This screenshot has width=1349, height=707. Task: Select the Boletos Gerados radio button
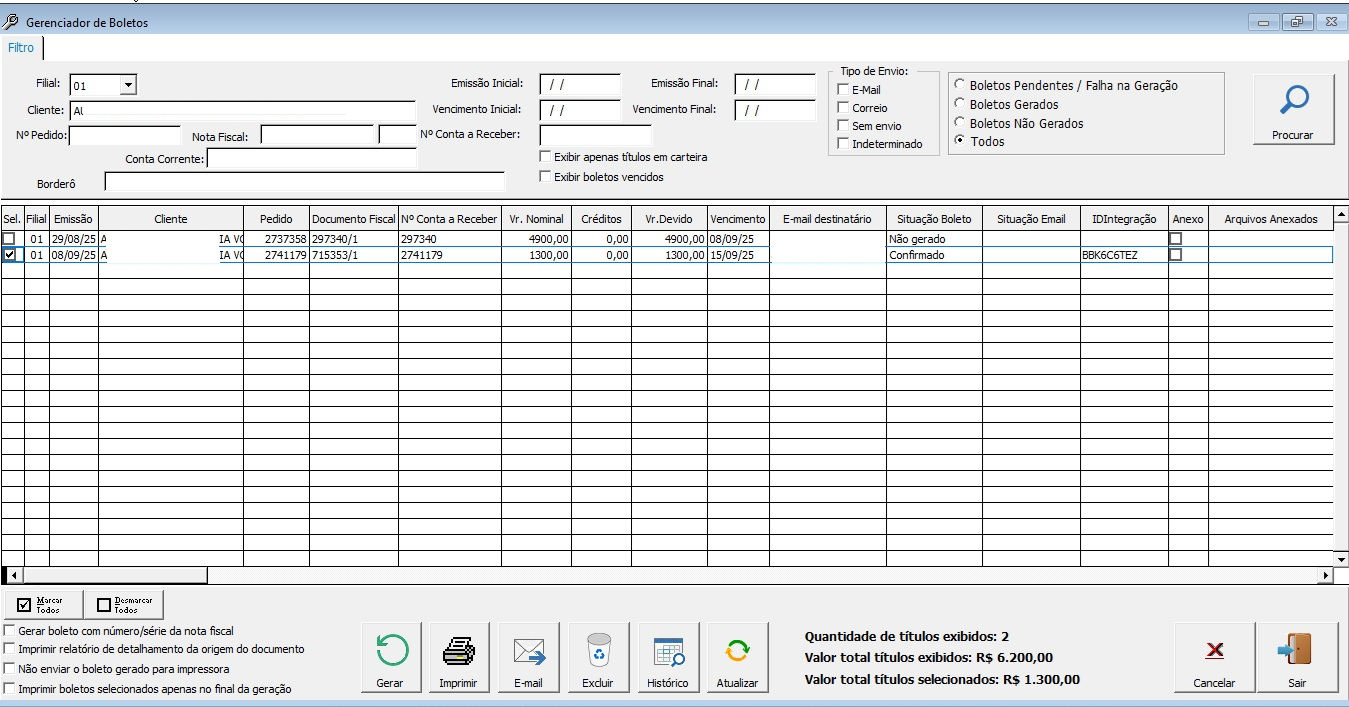tap(961, 104)
